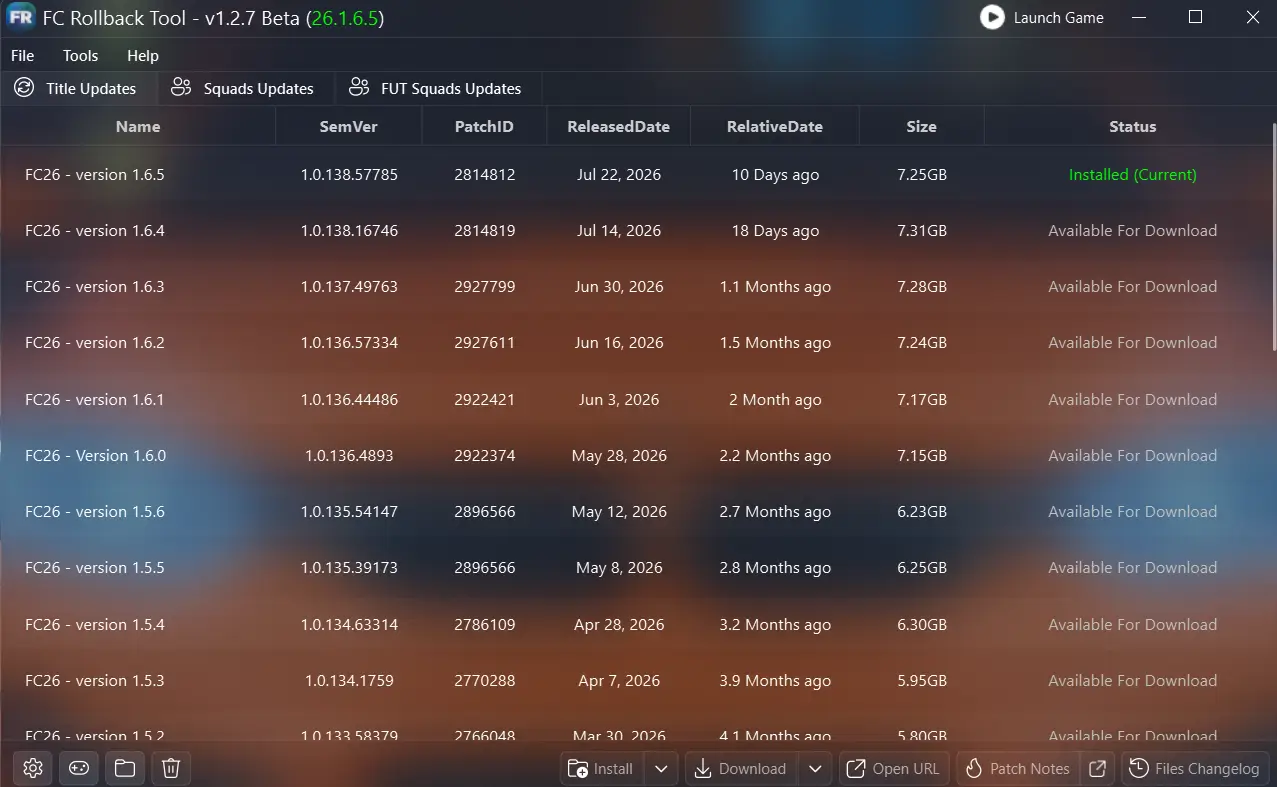Select FC26 - version 1.5.3 row
This screenshot has width=1277, height=787.
pyautogui.click(x=635, y=680)
